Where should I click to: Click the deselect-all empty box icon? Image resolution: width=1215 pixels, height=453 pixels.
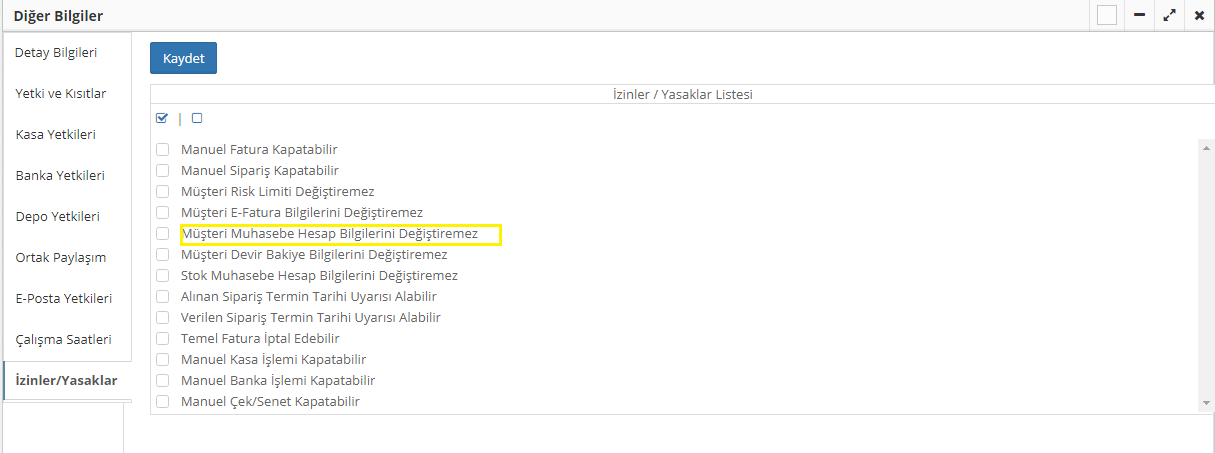point(197,118)
